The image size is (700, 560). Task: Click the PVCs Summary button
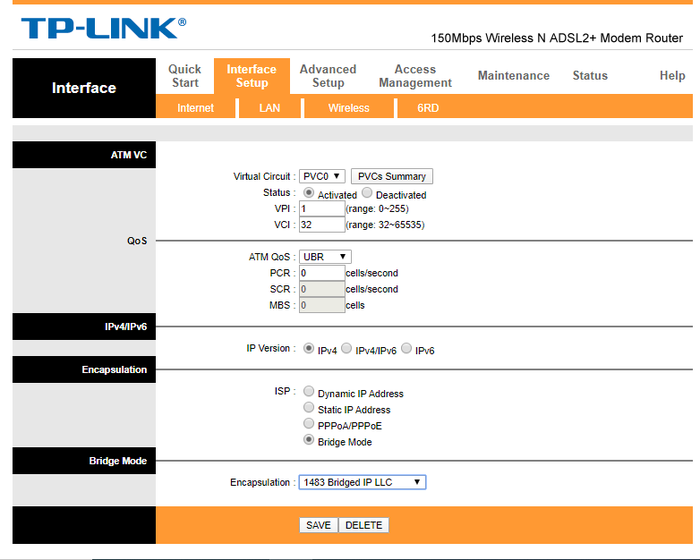[x=392, y=176]
